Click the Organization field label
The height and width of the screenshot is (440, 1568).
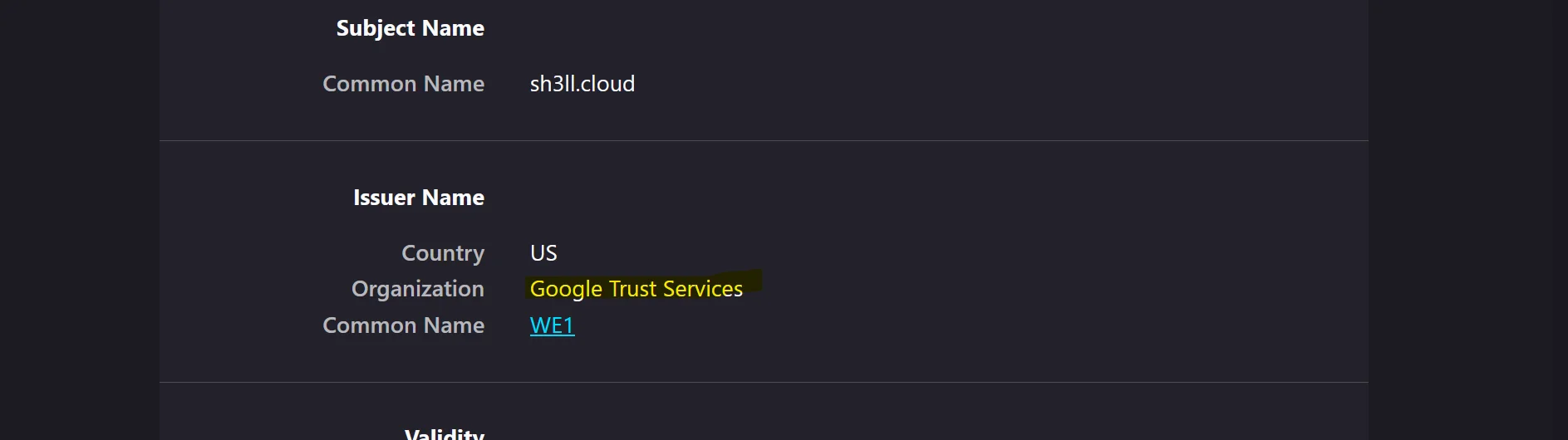point(417,289)
